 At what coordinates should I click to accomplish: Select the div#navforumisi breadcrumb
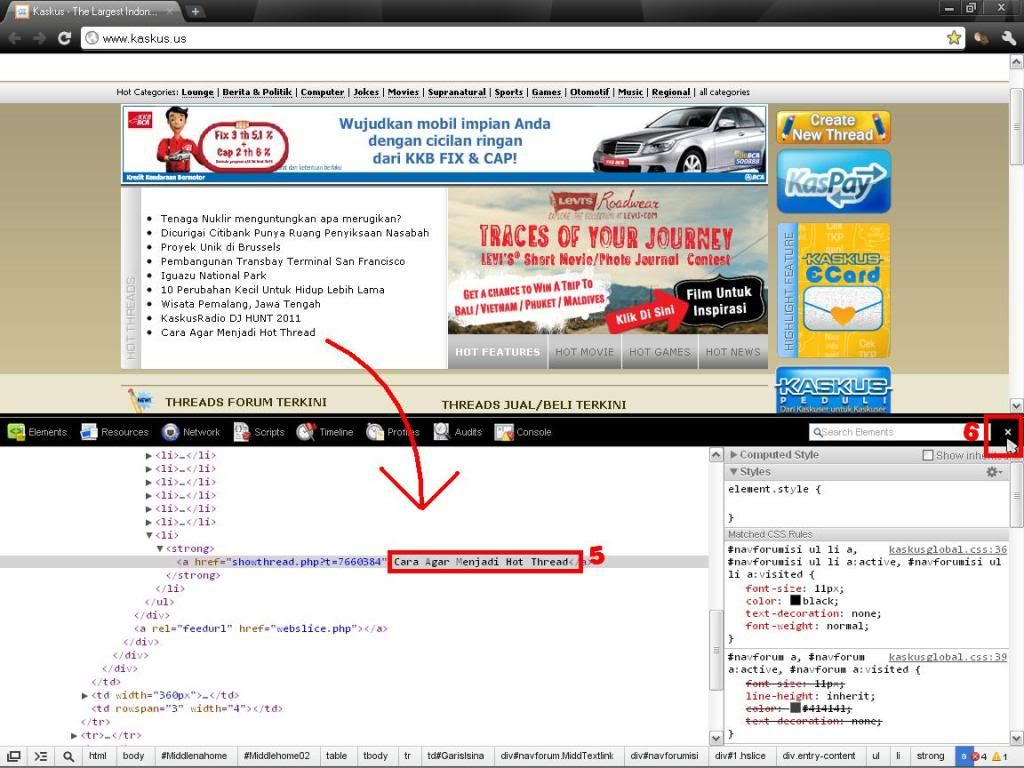coord(664,756)
